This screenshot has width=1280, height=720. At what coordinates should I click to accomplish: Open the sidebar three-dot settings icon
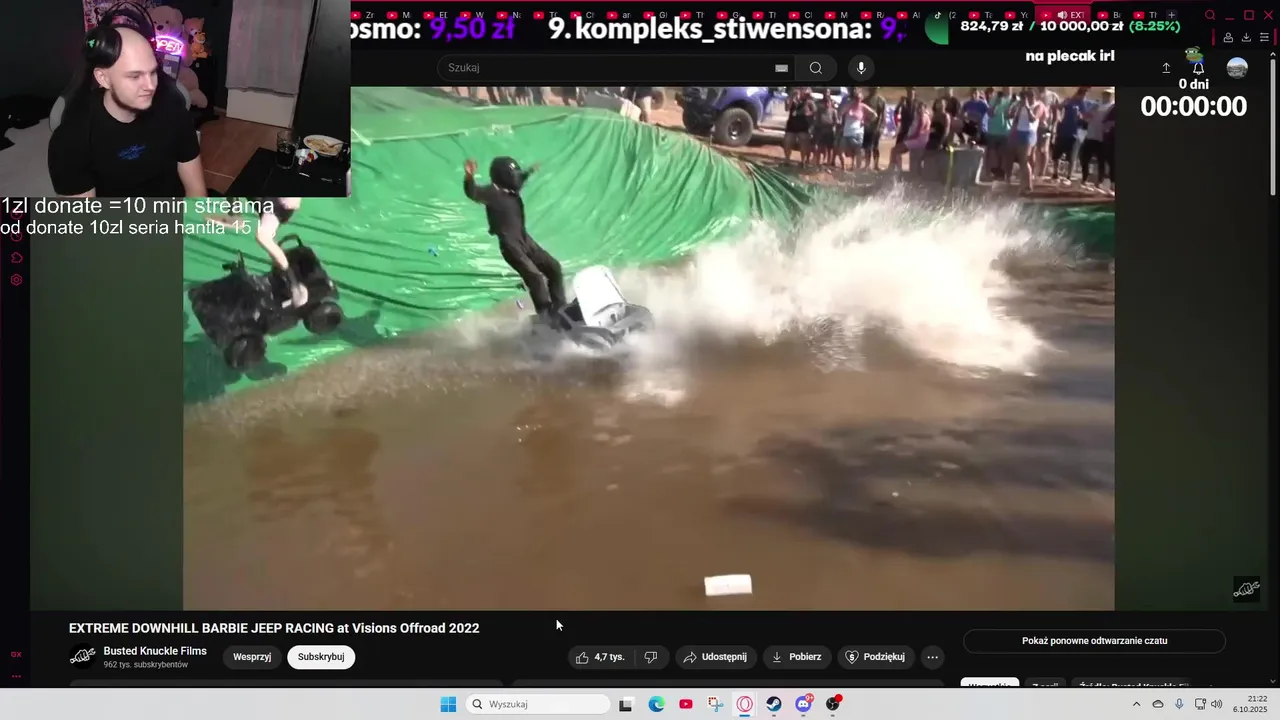pyautogui.click(x=16, y=676)
